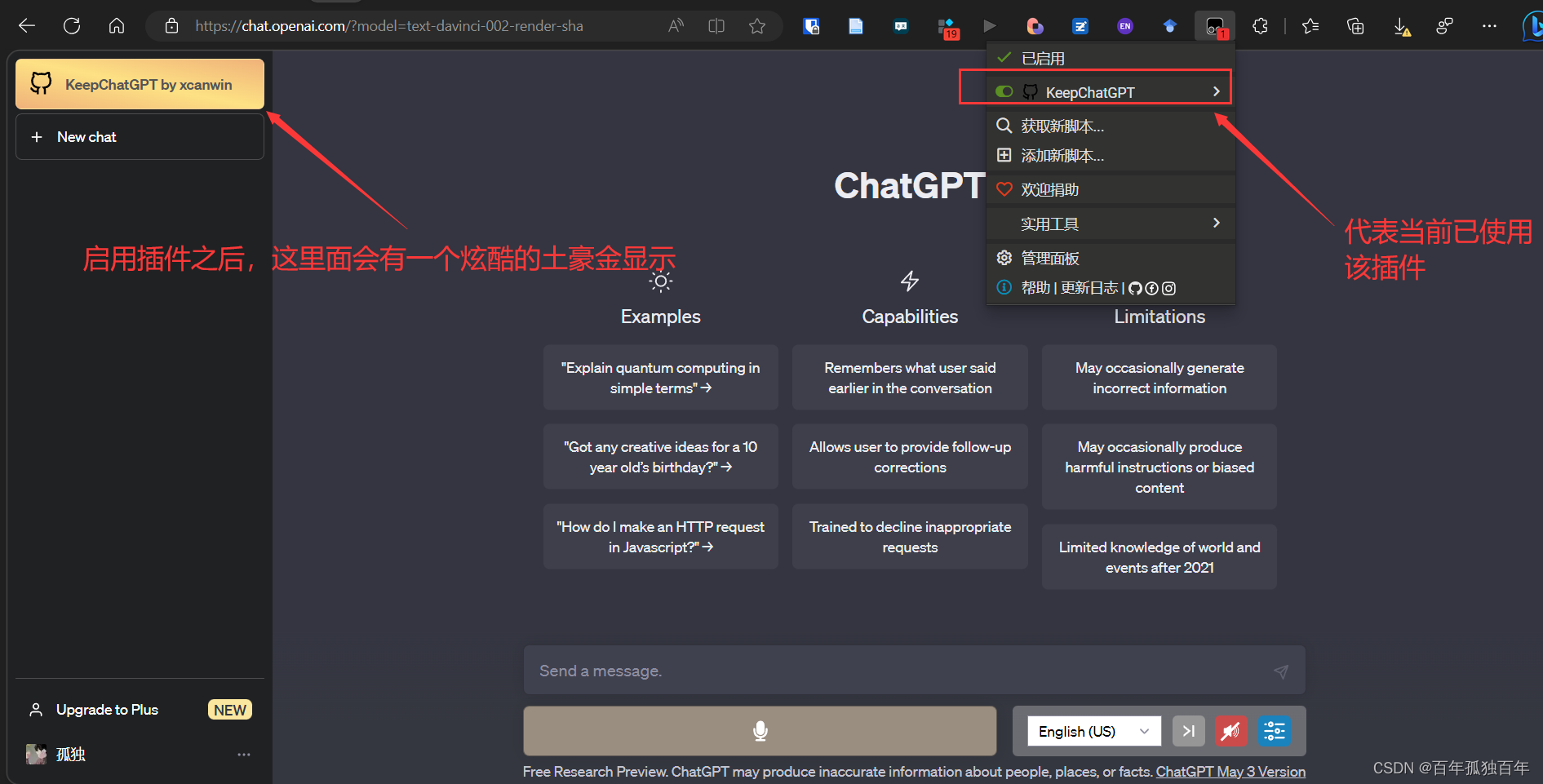Click the NEW badge beside Upgrade to Plus
The width and height of the screenshot is (1543, 784).
(230, 710)
